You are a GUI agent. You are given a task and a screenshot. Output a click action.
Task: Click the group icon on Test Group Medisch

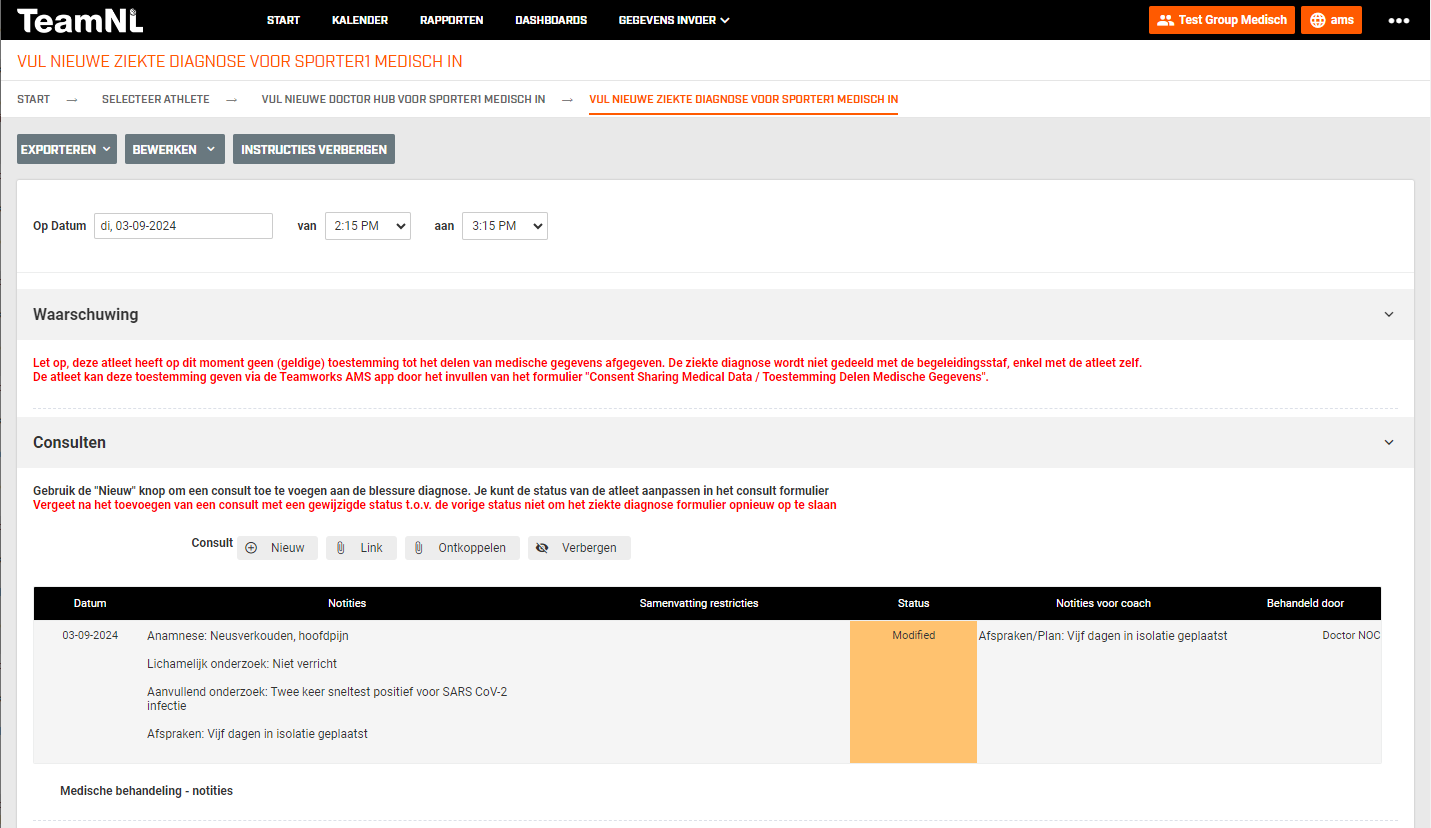click(1165, 20)
